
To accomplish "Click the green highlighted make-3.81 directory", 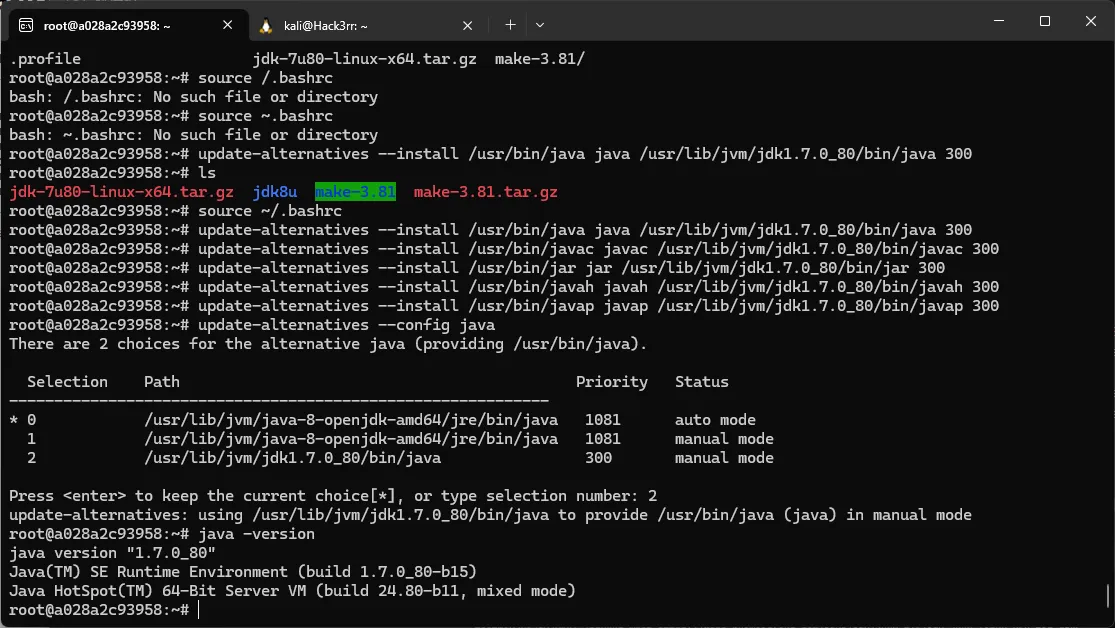I will pos(356,192).
